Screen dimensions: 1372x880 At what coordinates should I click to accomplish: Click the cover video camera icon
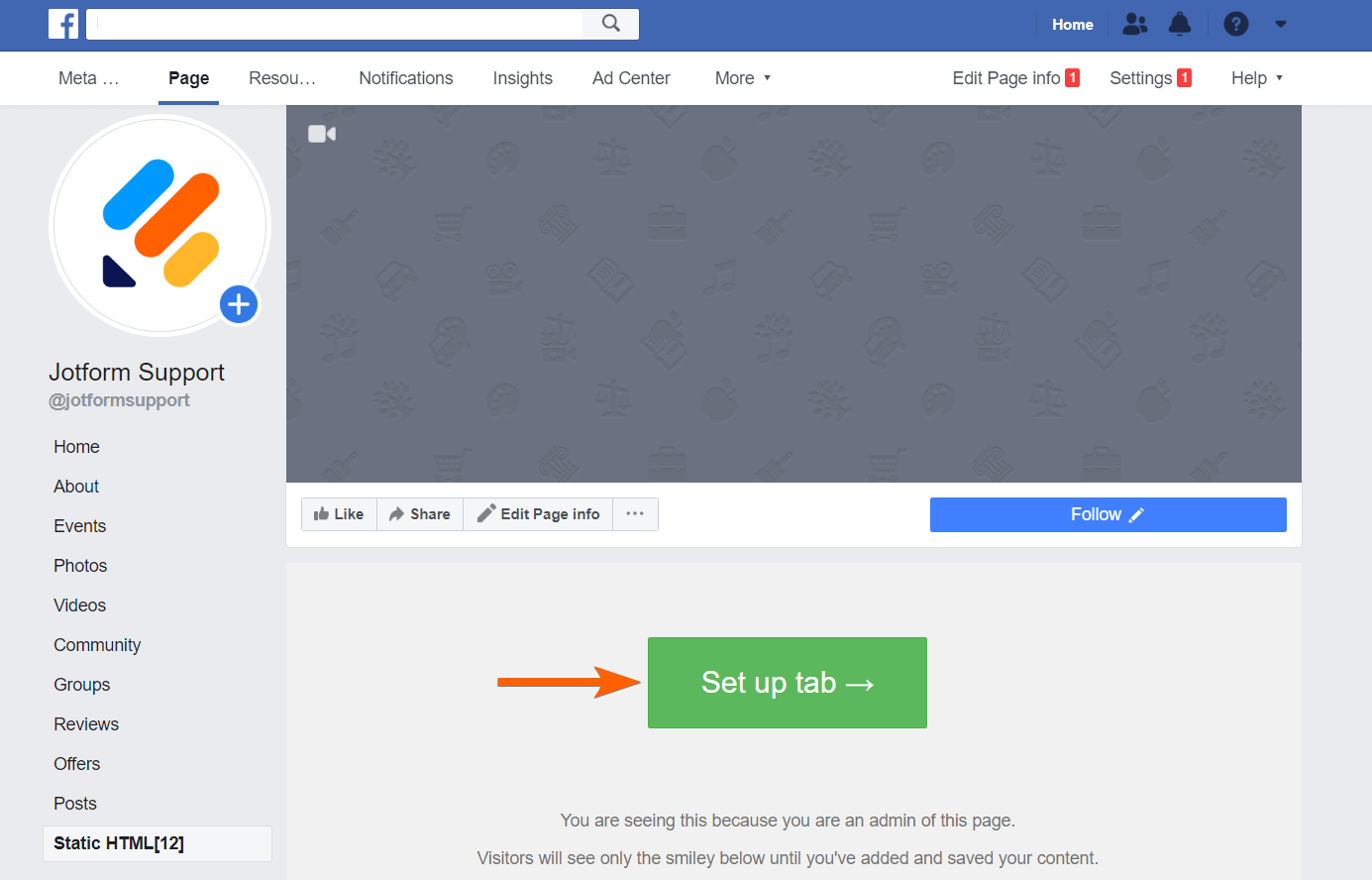click(322, 134)
